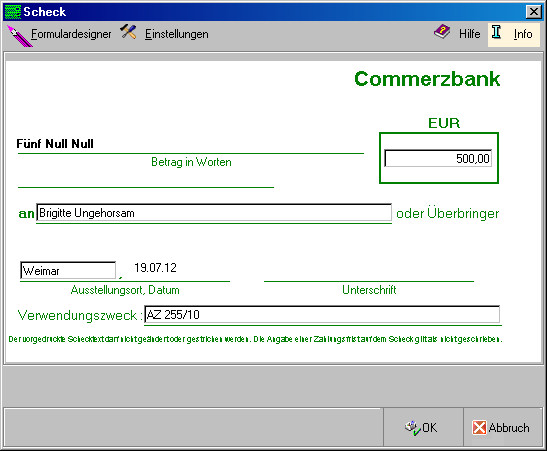Click the Info cursor icon
547x451 pixels.
coord(496,32)
